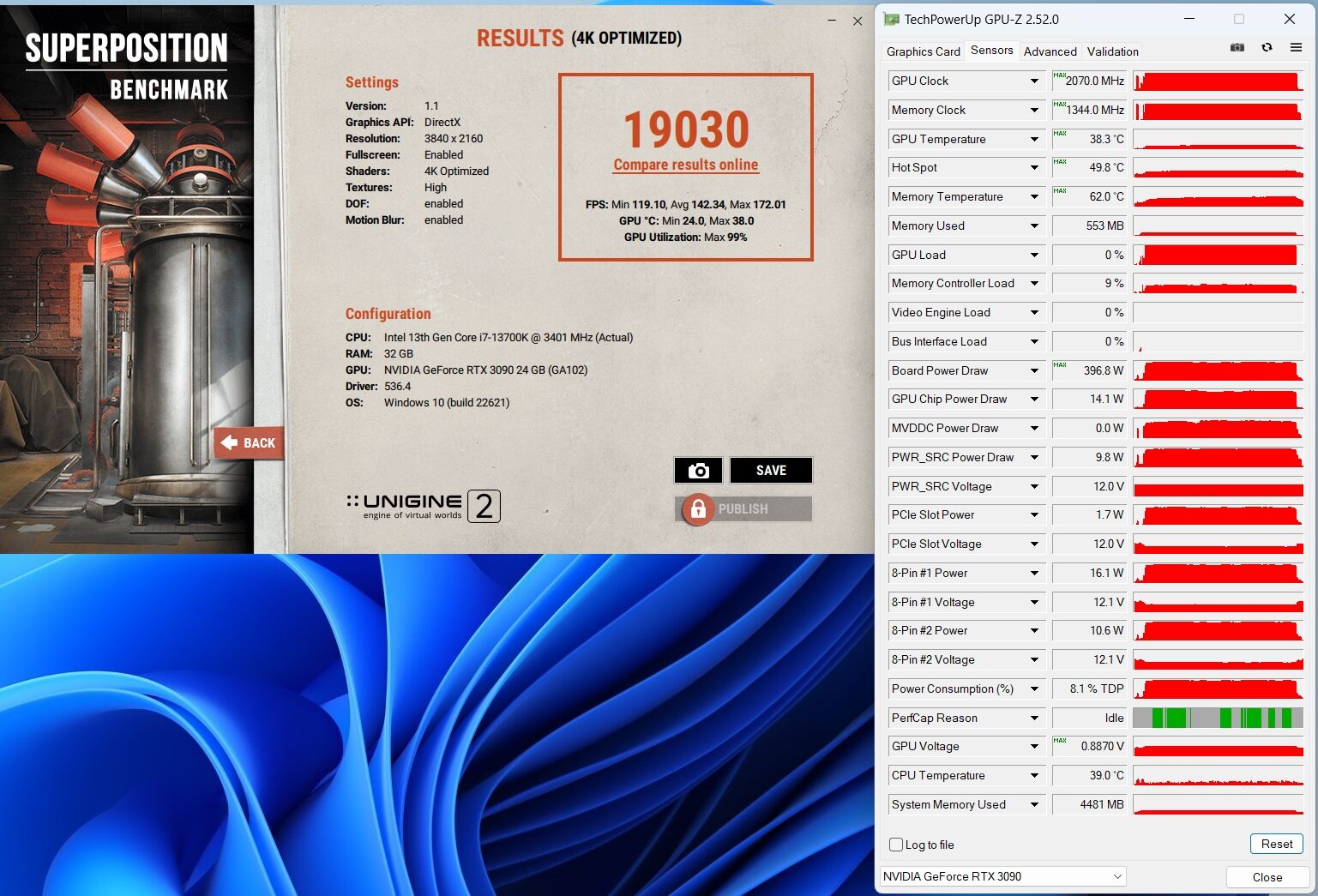Select the Sensors tab
This screenshot has height=896, width=1318.
(x=992, y=51)
